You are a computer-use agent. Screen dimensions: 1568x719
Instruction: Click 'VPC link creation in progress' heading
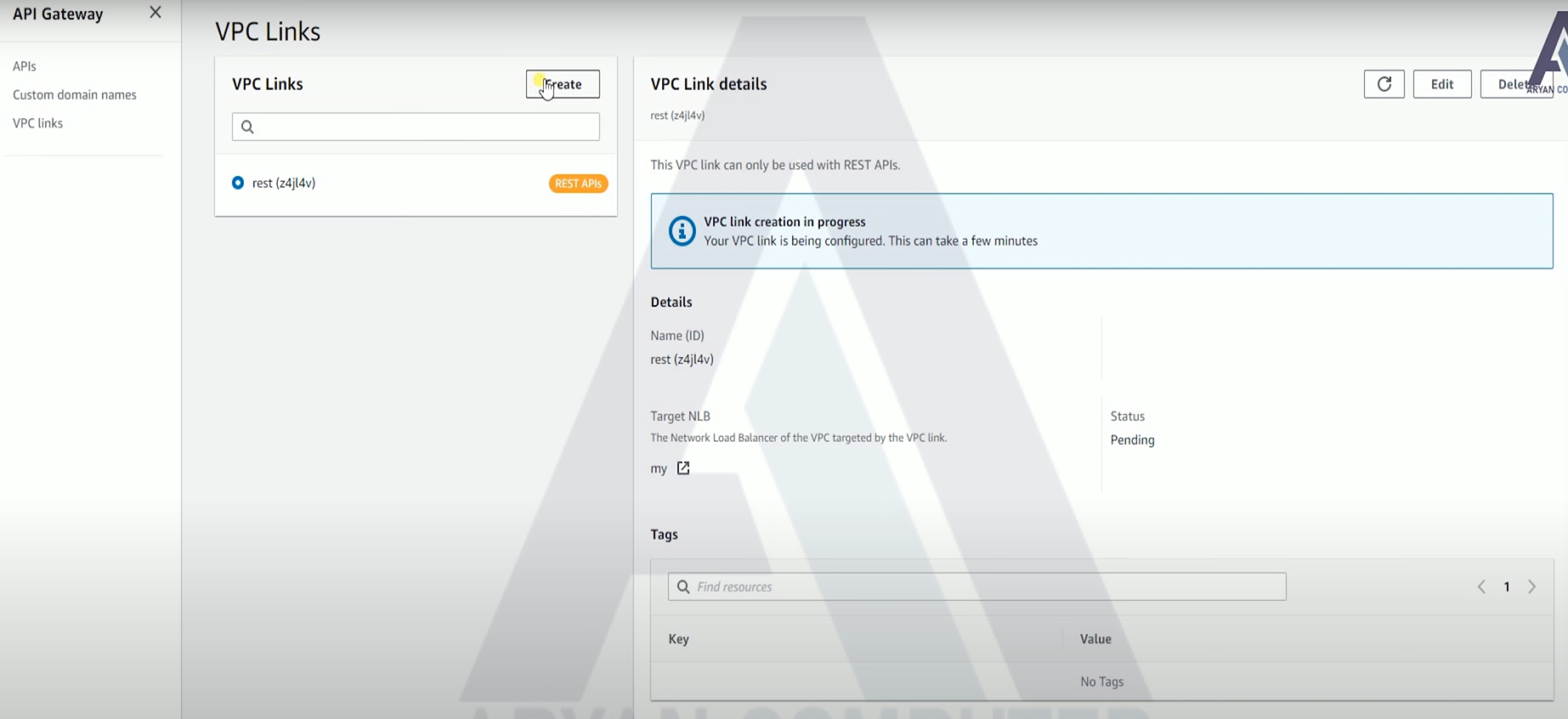(x=784, y=222)
